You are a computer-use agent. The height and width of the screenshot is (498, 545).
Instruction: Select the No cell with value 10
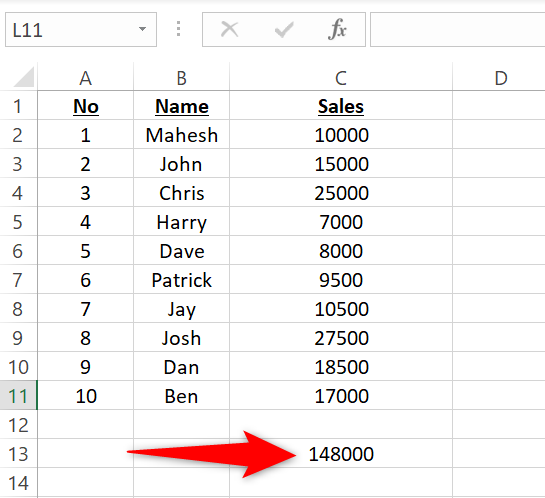tap(86, 395)
